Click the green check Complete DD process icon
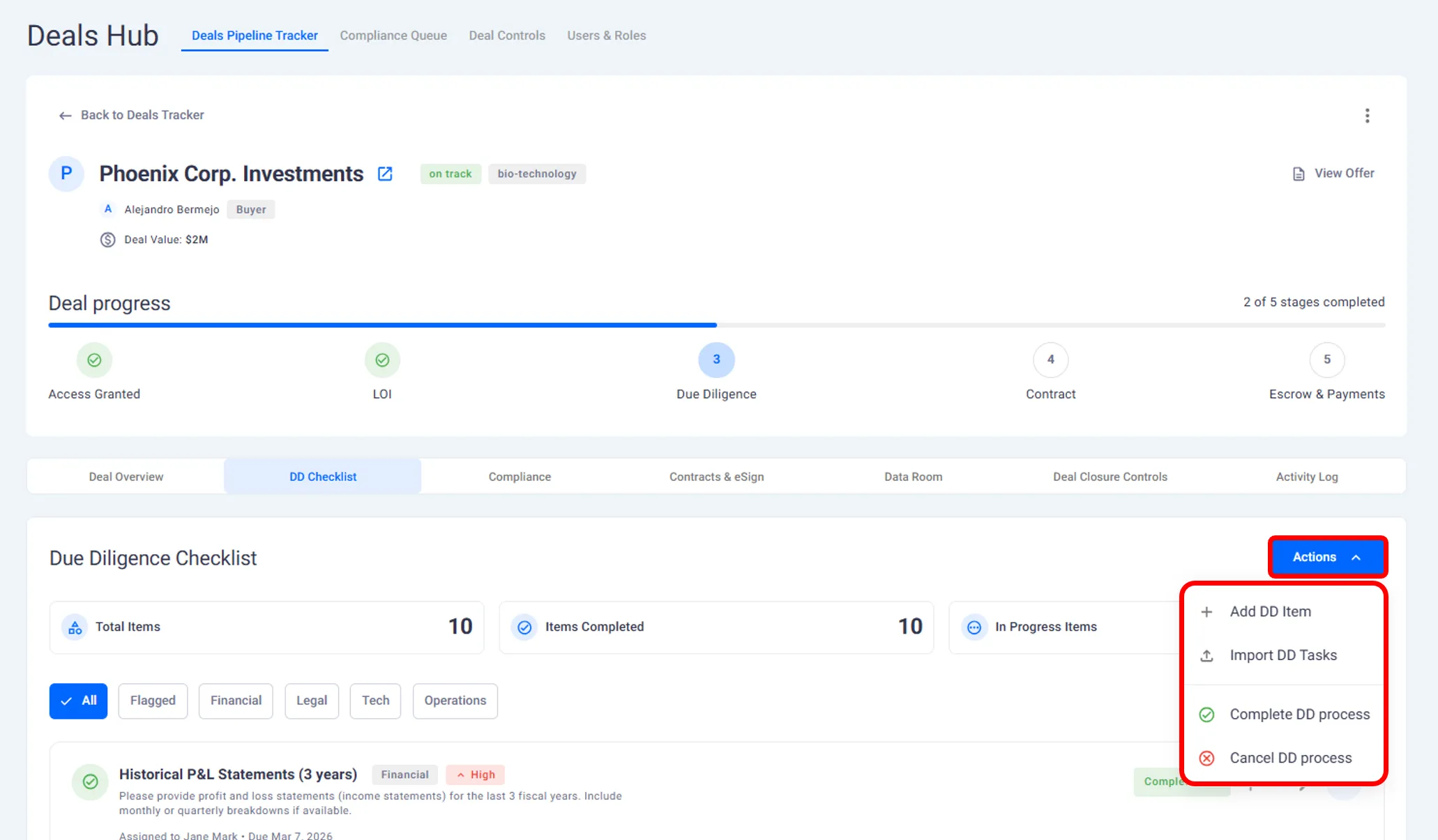1438x840 pixels. [1206, 715]
